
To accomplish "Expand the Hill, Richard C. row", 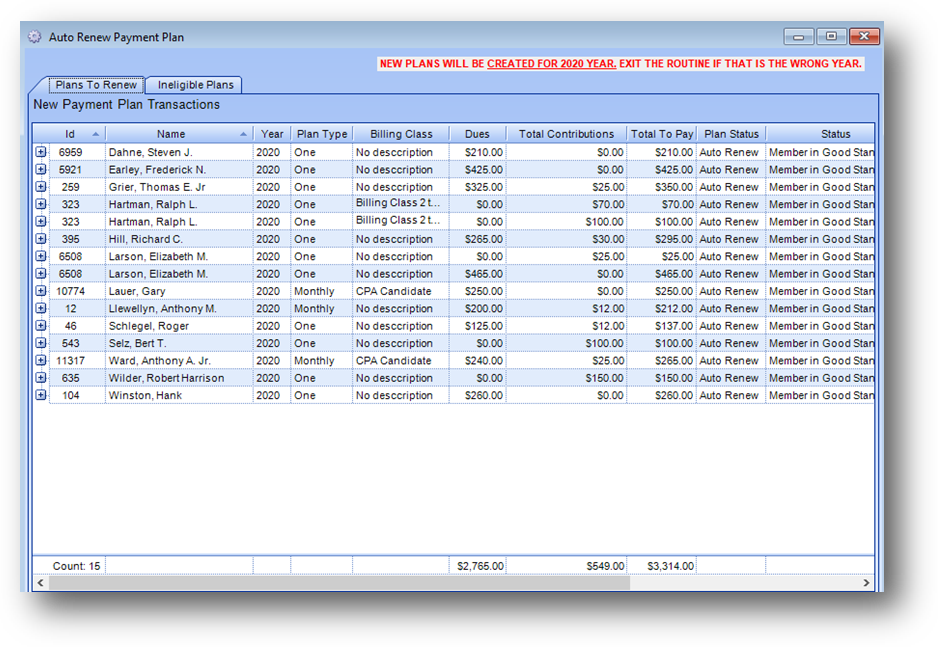I will 41,239.
